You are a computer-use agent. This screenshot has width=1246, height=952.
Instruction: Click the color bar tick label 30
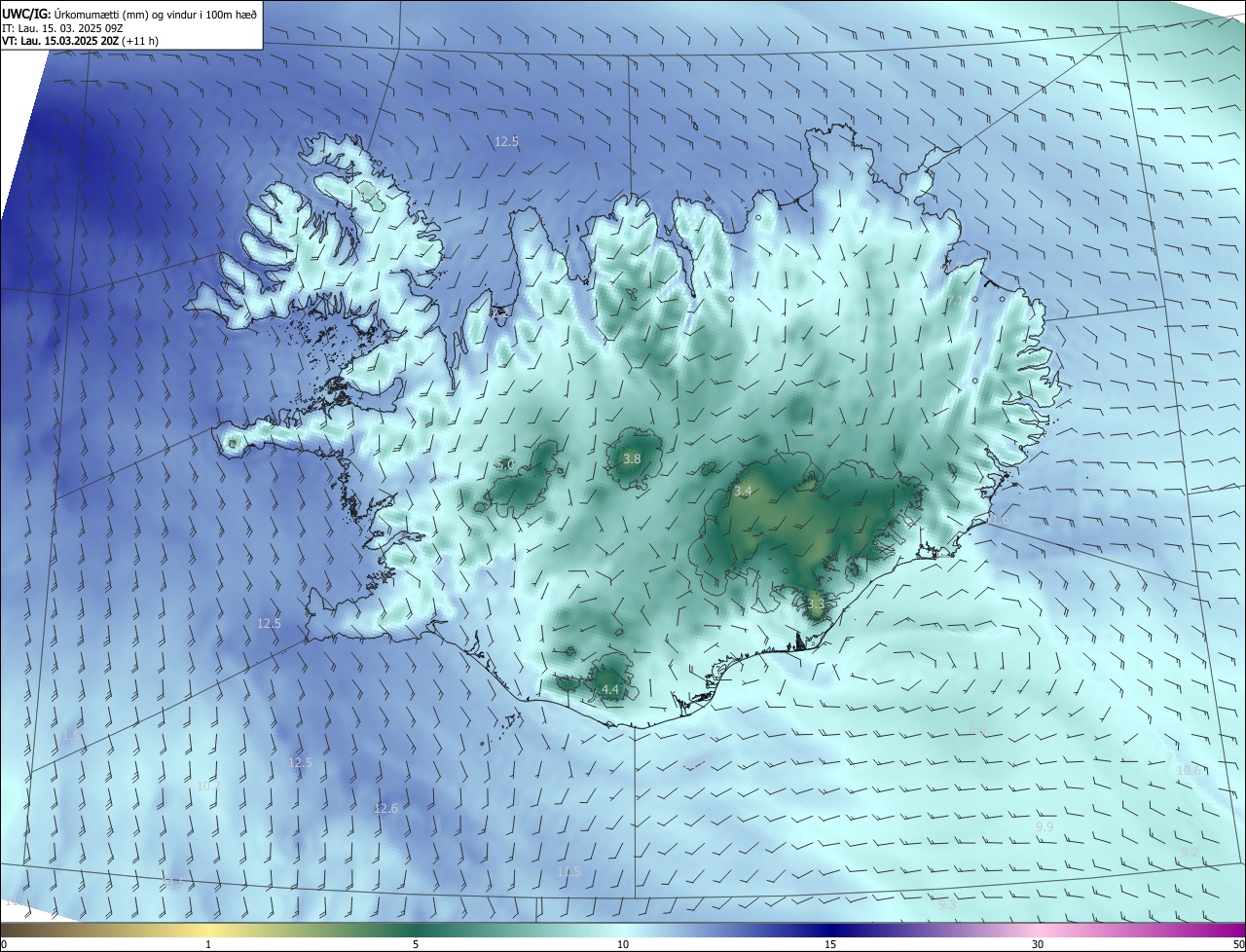click(1038, 944)
